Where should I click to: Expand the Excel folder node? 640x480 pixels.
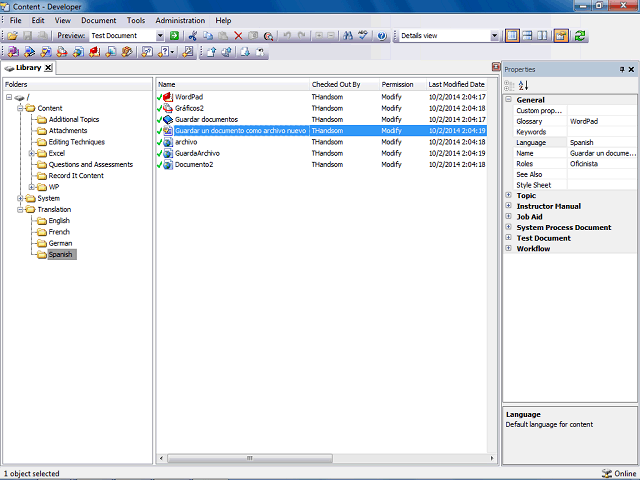coord(31,153)
